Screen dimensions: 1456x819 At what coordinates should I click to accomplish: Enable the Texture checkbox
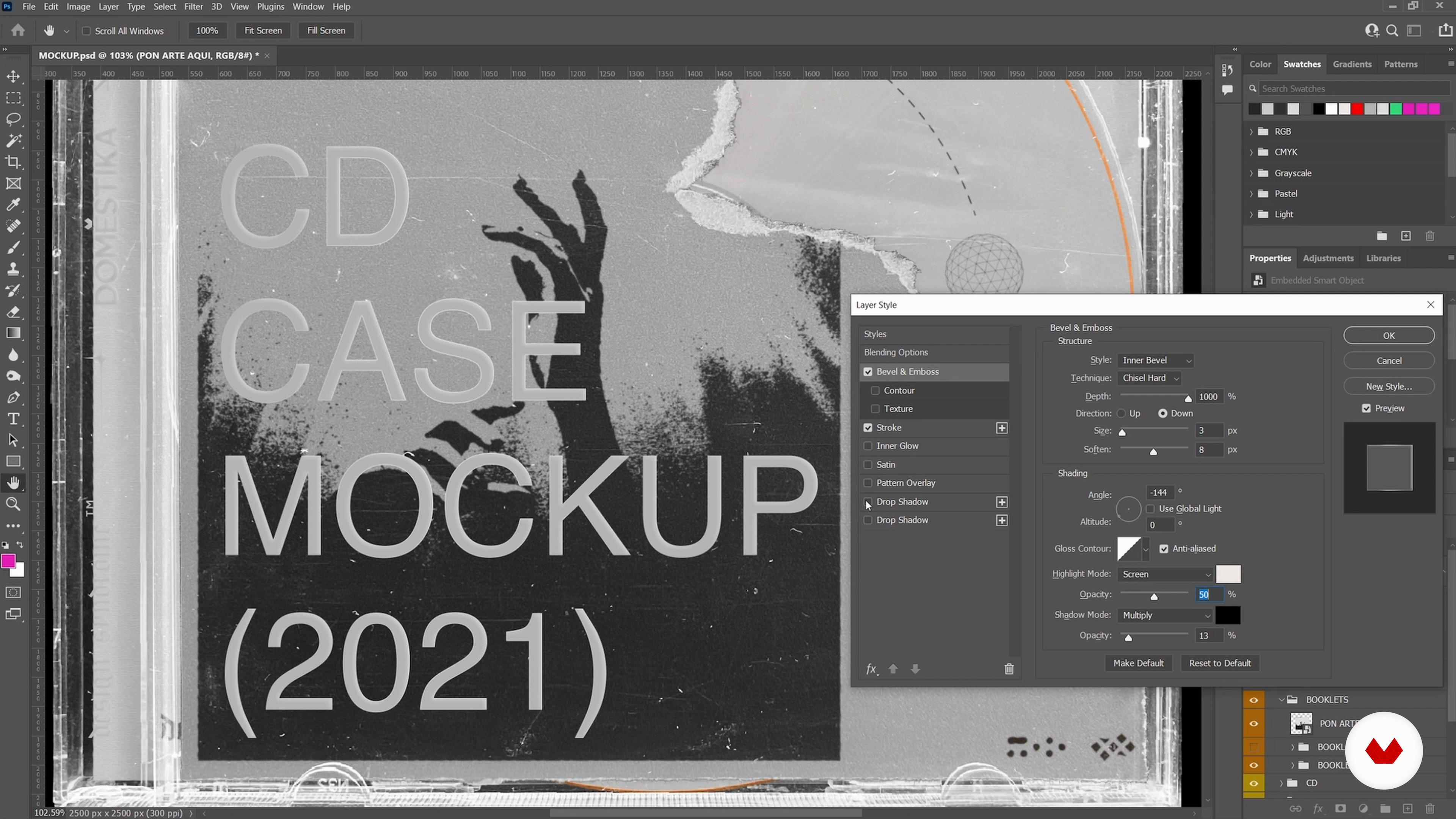point(875,409)
